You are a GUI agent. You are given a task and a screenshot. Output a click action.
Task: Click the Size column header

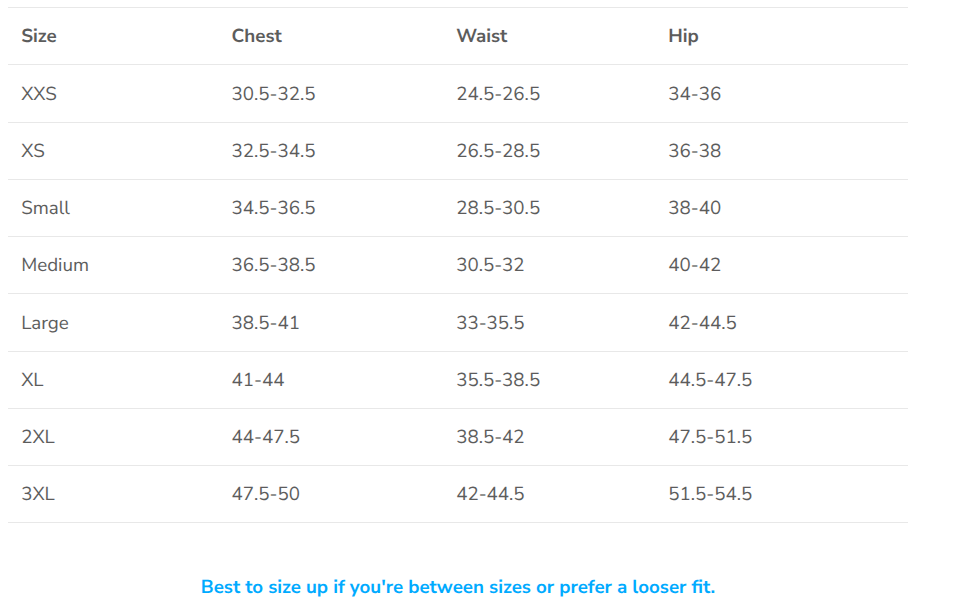pos(39,36)
